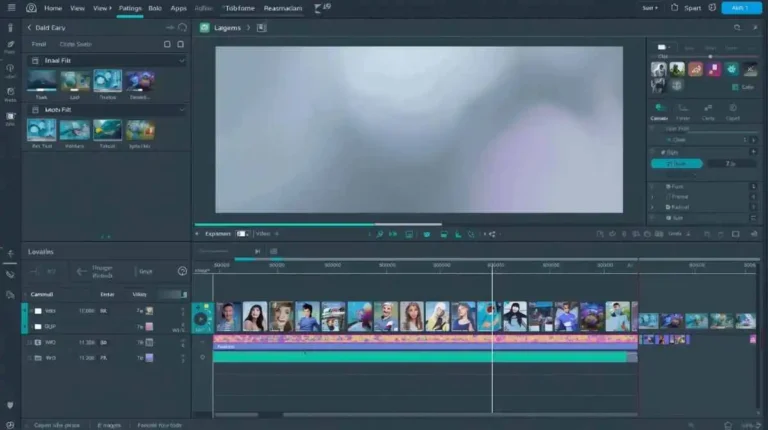Click the fast-forward icon in timeline toolbar

(393, 234)
